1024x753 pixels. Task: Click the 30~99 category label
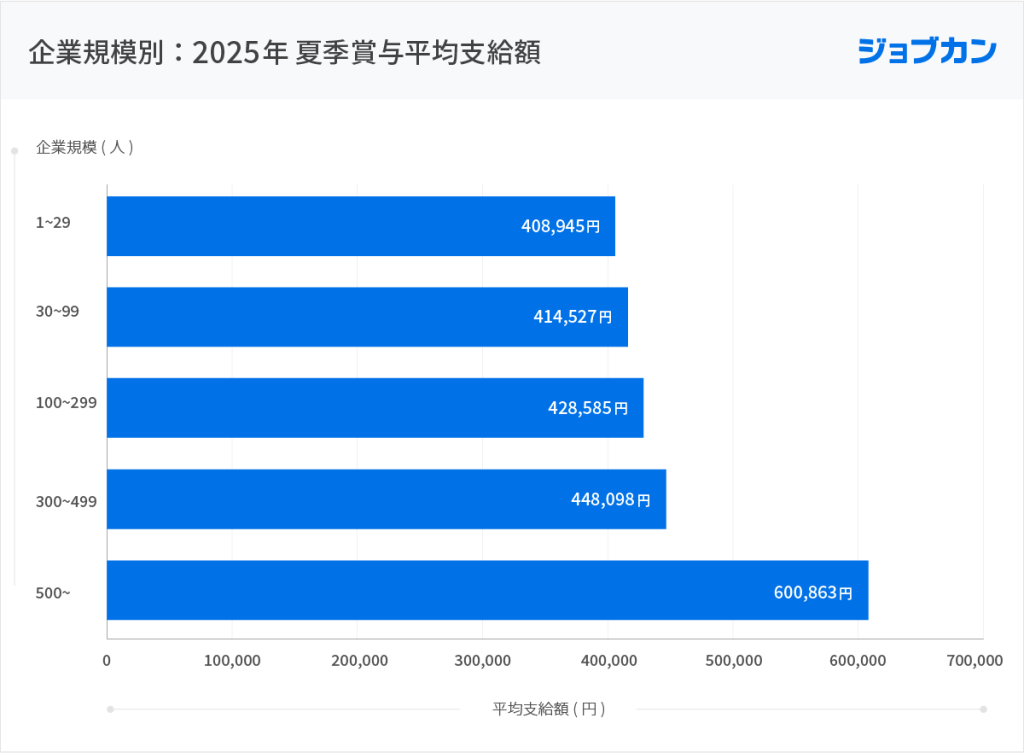click(x=57, y=312)
